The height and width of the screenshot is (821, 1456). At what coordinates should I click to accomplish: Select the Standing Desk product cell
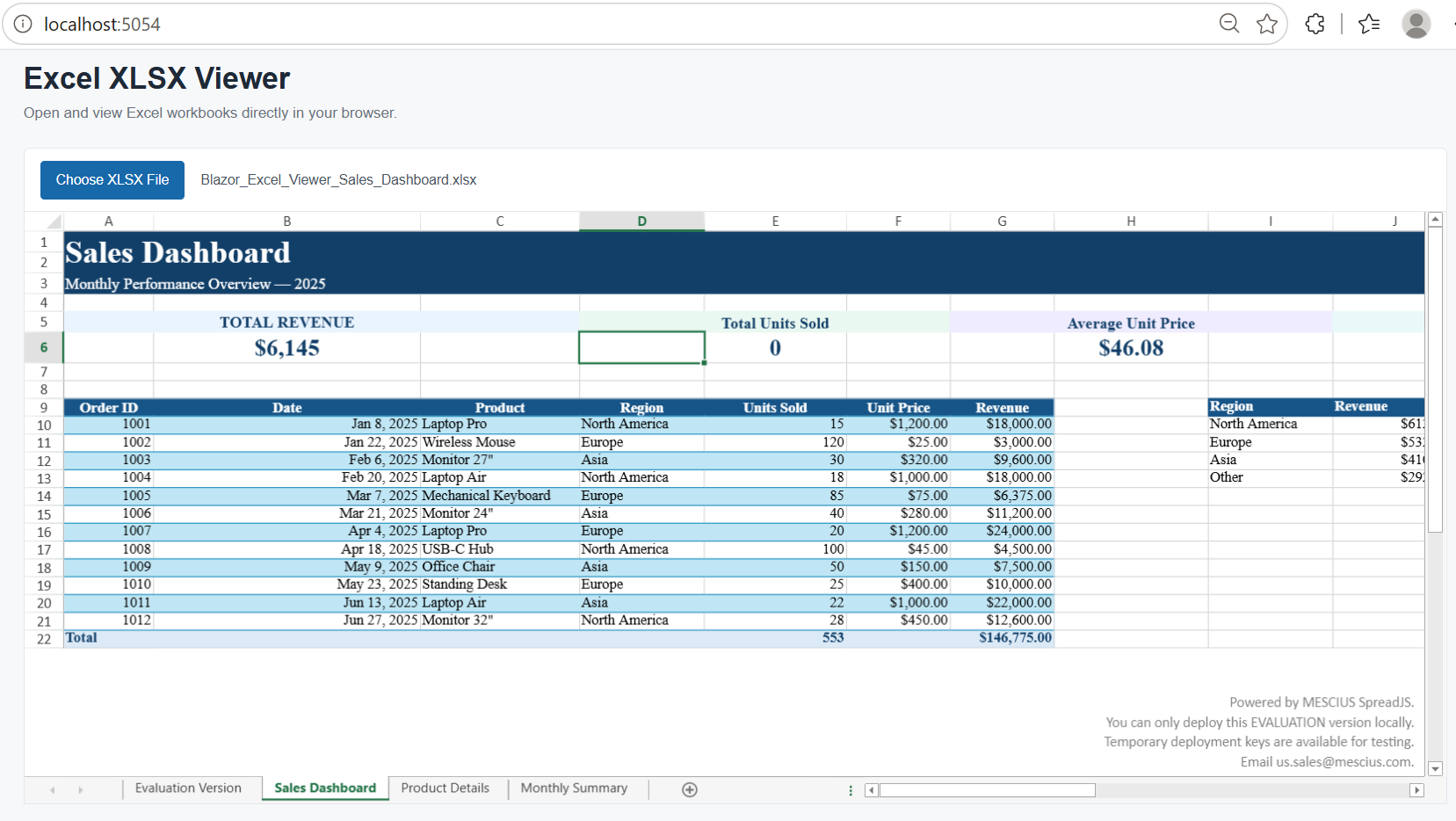500,585
